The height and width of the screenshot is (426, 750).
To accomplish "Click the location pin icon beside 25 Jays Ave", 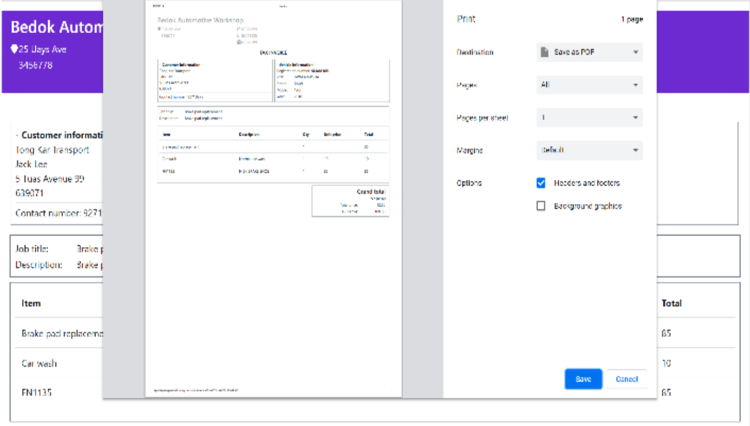I will click(14, 49).
